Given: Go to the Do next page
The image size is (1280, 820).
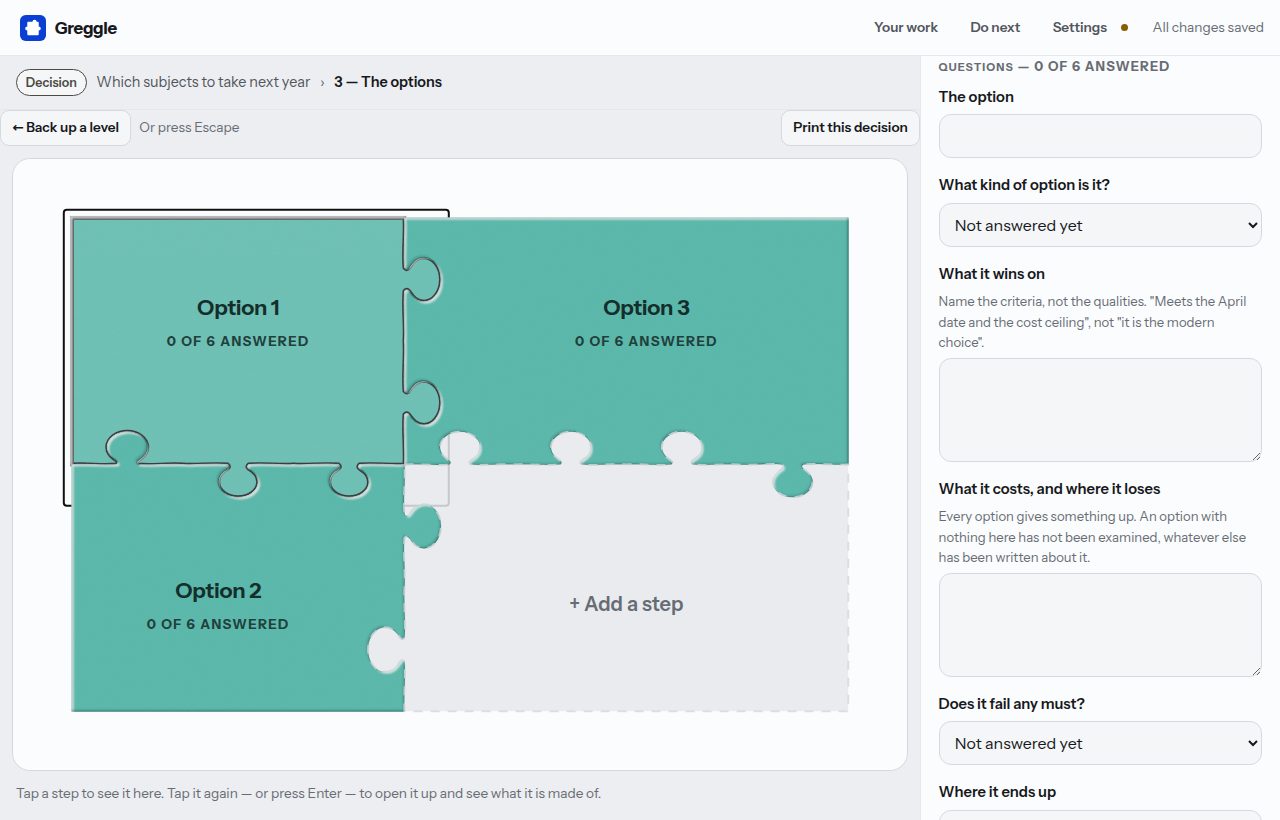Looking at the screenshot, I should coord(995,27).
